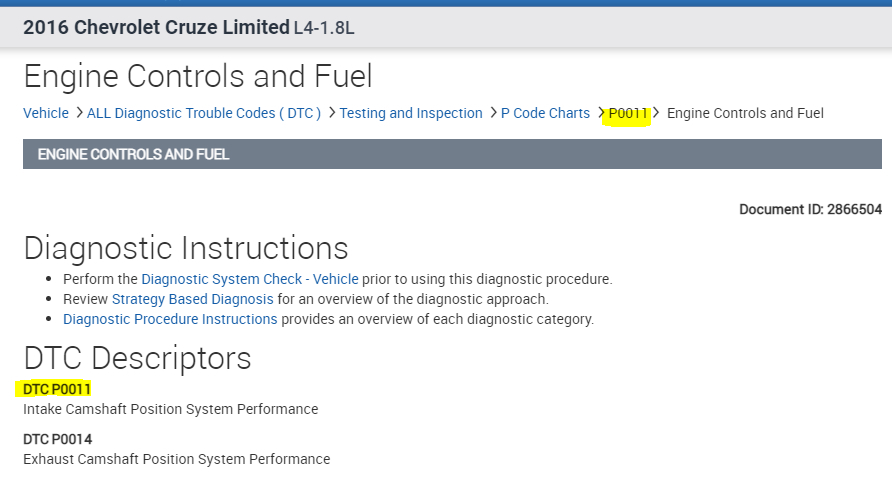Click the chevron right after P0011 breadcrumb

pyautogui.click(x=657, y=113)
